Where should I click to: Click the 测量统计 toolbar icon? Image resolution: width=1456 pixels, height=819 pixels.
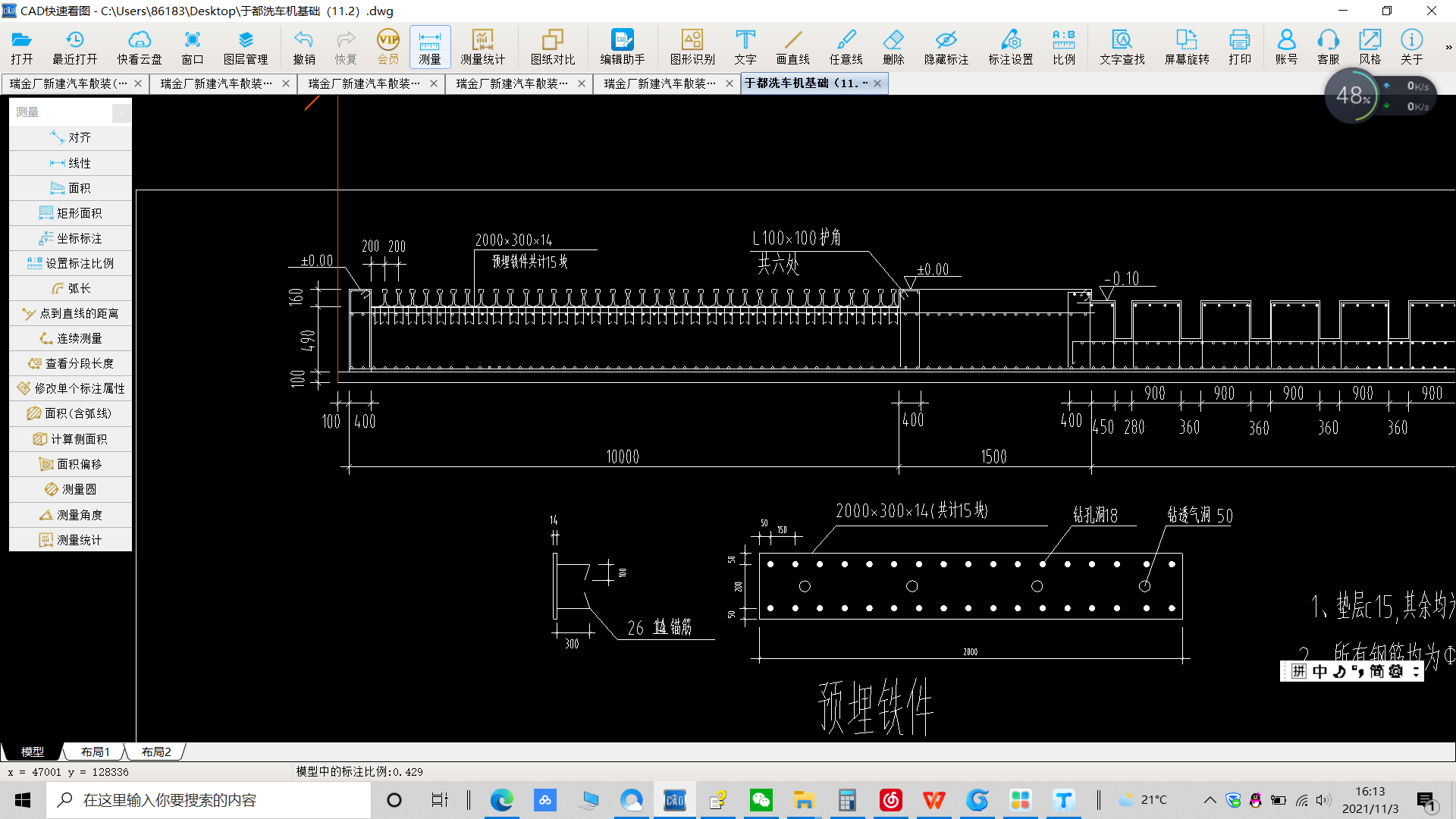(482, 47)
